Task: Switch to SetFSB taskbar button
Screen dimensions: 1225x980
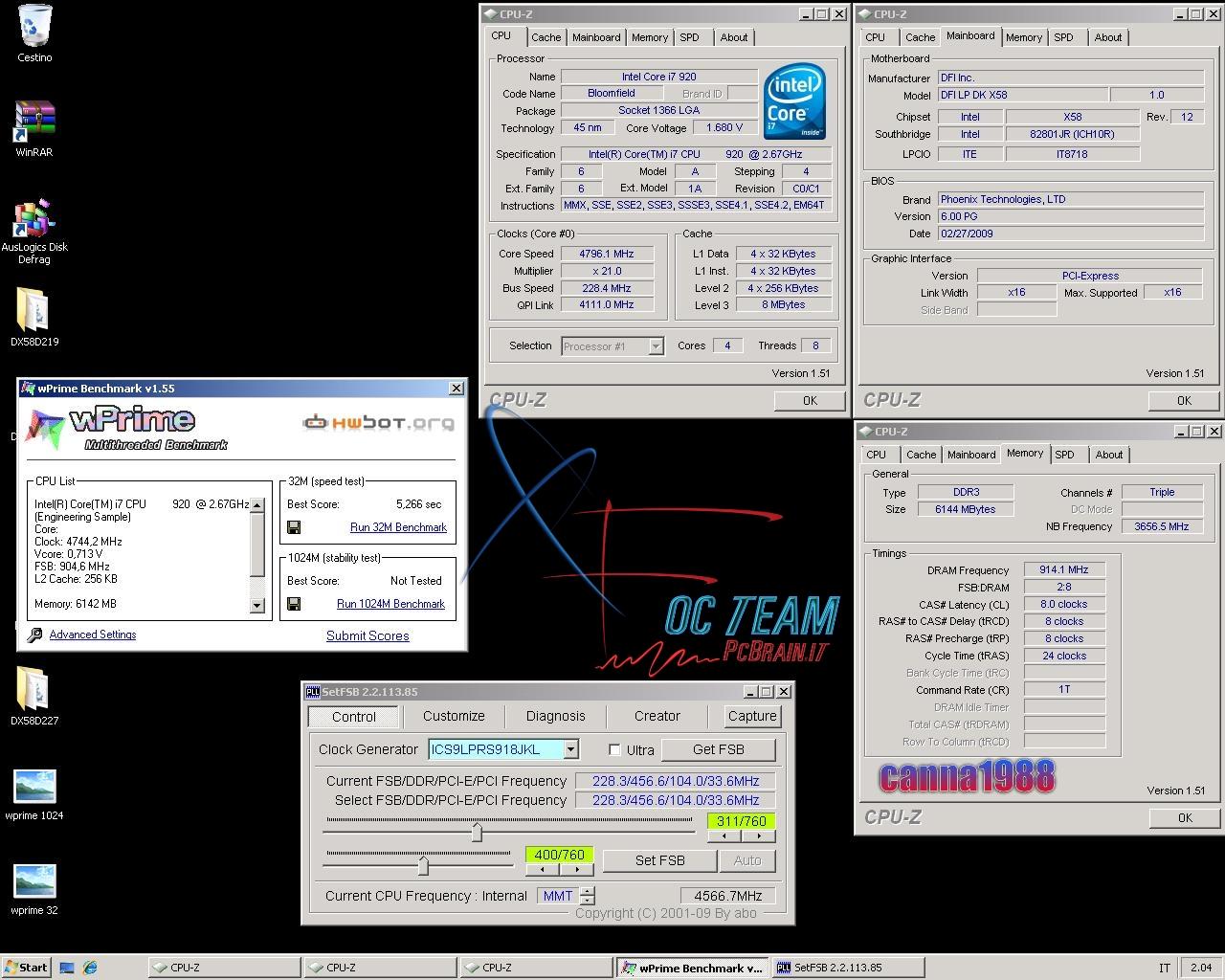Action: pos(846,968)
